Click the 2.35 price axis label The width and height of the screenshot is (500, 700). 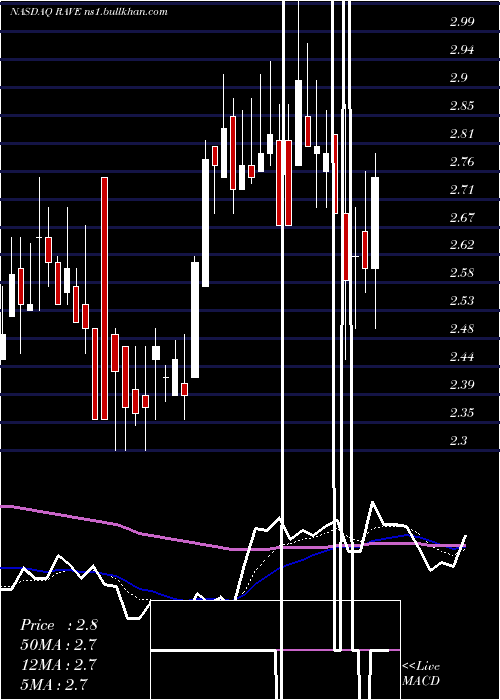pyautogui.click(x=462, y=412)
